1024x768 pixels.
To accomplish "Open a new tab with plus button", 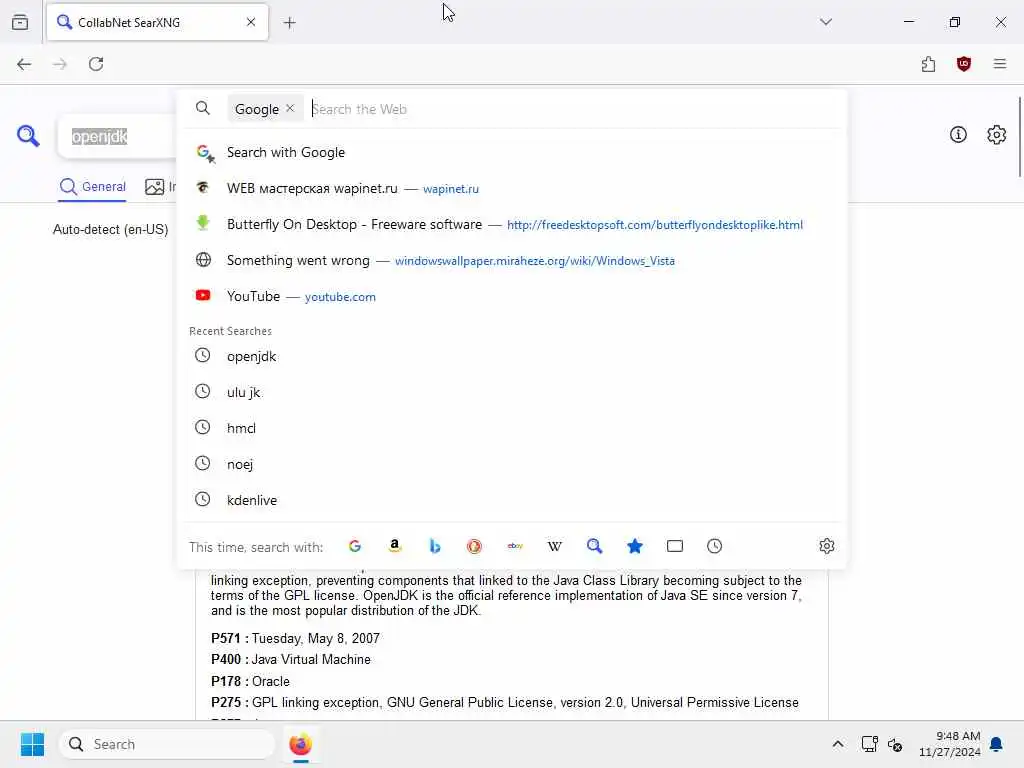I will click(x=289, y=23).
